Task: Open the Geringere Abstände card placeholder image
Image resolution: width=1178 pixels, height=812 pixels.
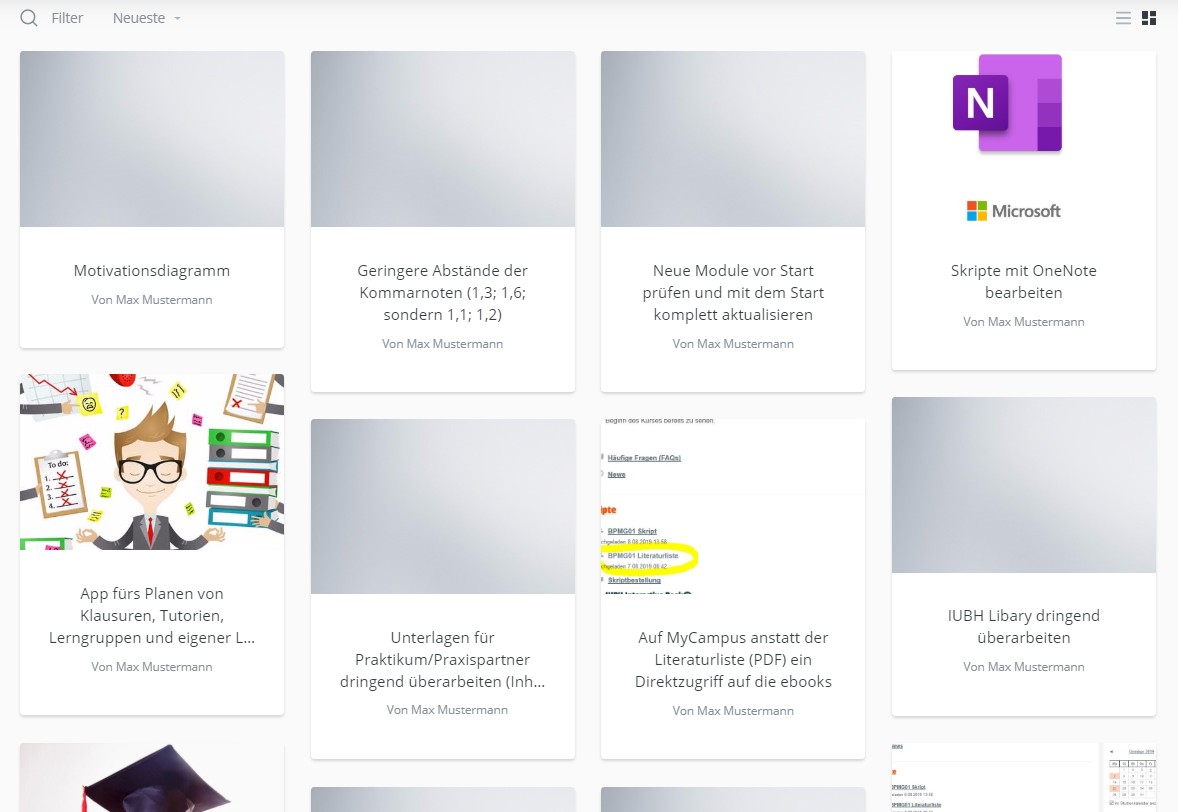Action: pyautogui.click(x=443, y=139)
